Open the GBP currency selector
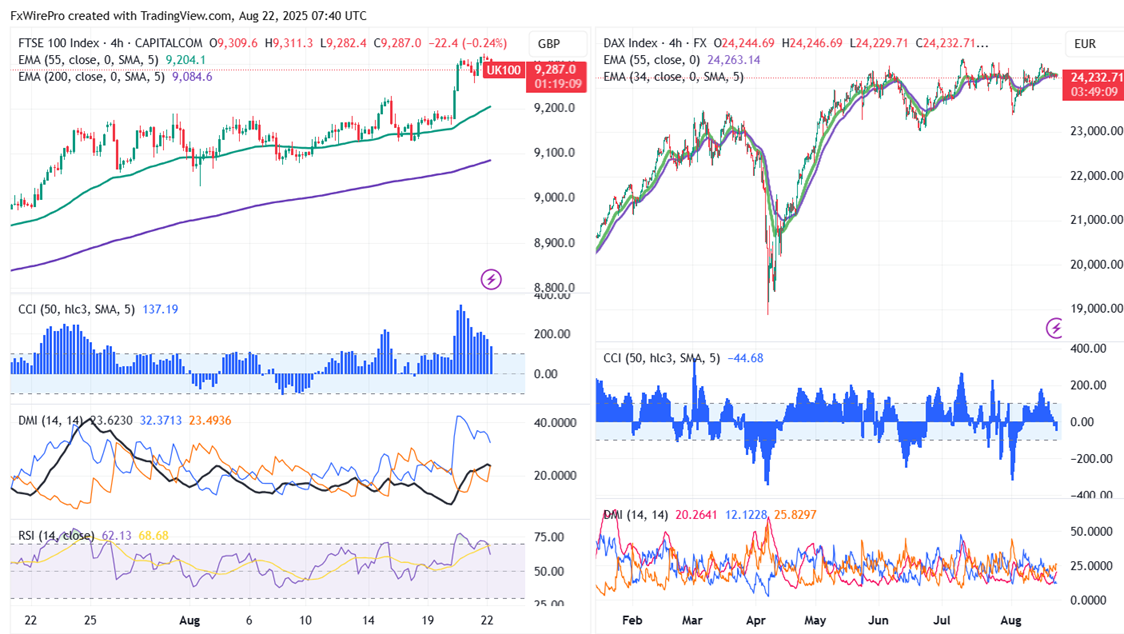This screenshot has width=1124, height=634. (x=549, y=44)
